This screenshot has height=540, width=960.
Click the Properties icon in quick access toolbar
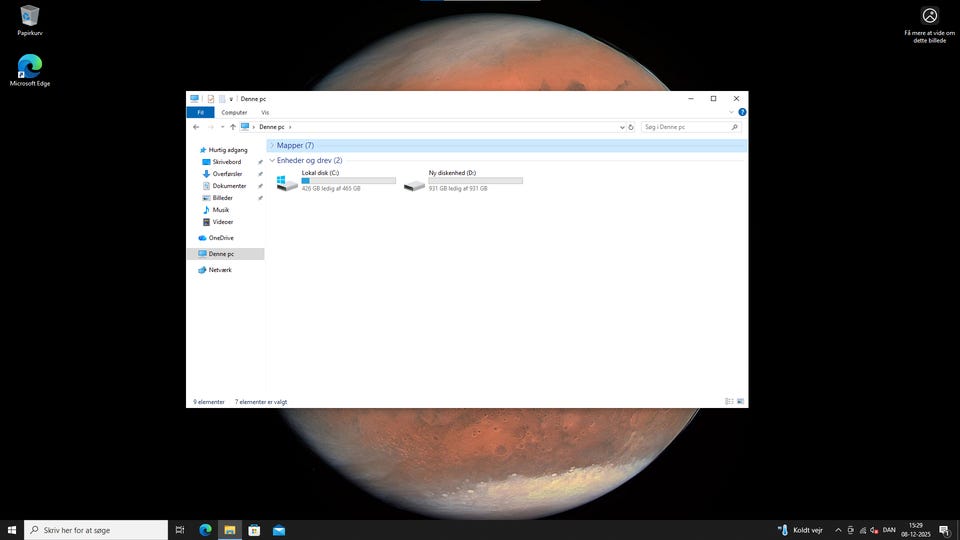pyautogui.click(x=210, y=99)
